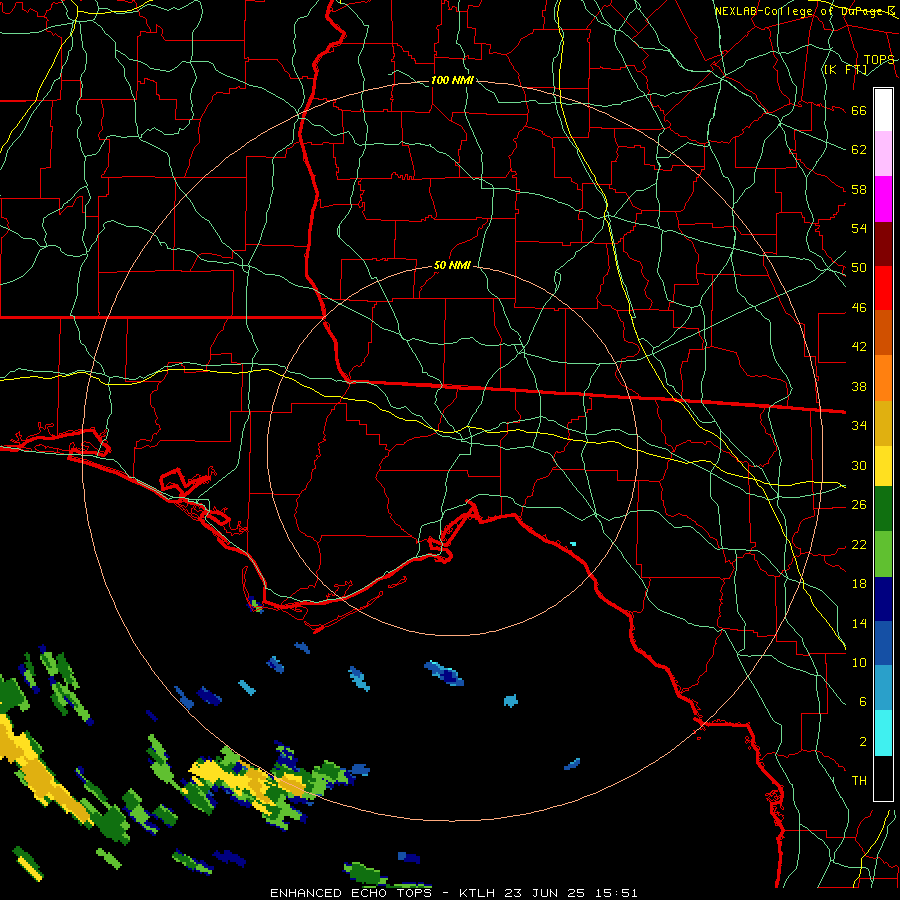Click the "ENHANCED ECHO TOPS - KTLH" caption
This screenshot has width=900, height=900.
pyautogui.click(x=384, y=893)
